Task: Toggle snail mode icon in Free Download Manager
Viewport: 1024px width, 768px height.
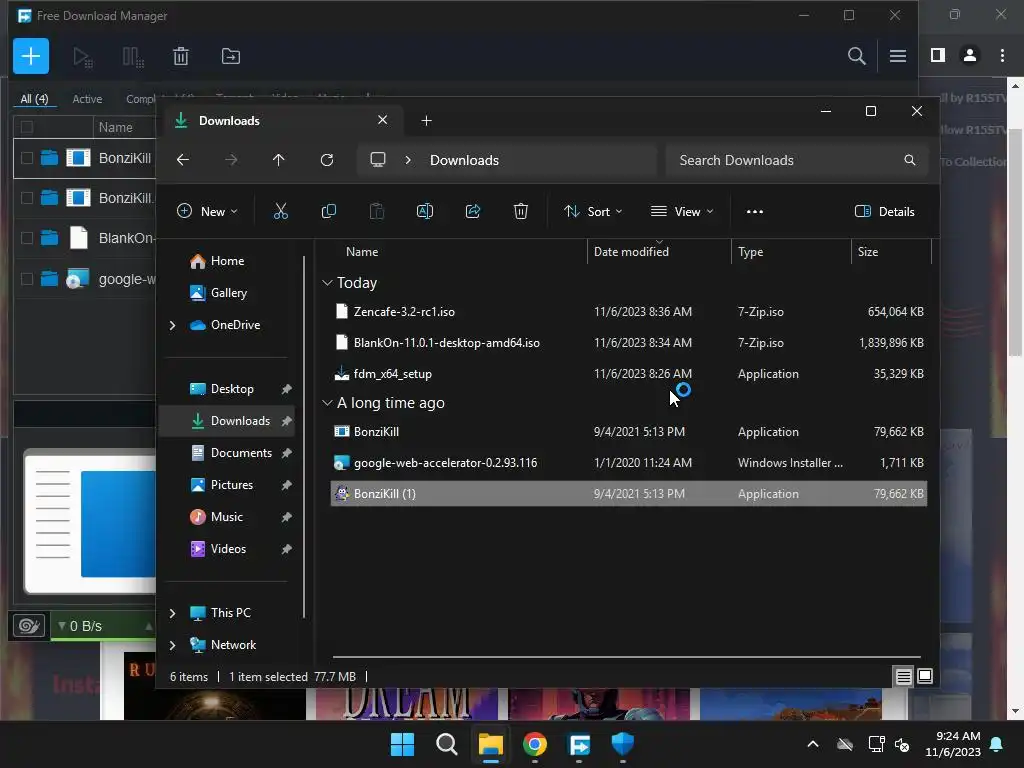Action: [x=29, y=626]
